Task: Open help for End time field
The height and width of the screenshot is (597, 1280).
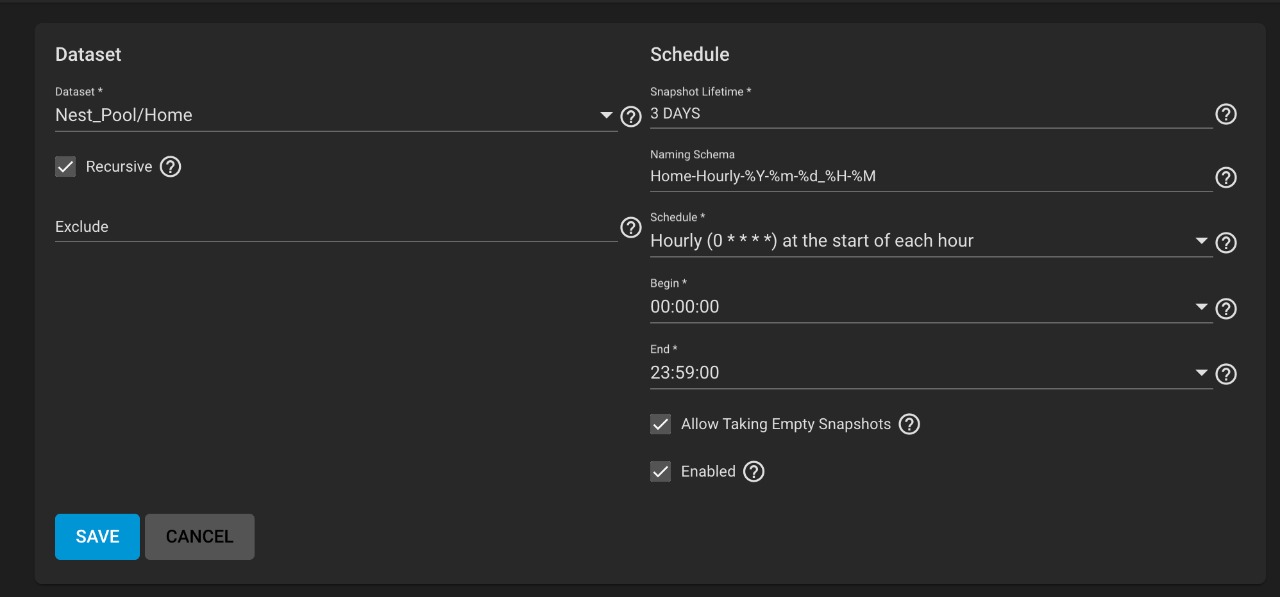Action: pos(1226,374)
